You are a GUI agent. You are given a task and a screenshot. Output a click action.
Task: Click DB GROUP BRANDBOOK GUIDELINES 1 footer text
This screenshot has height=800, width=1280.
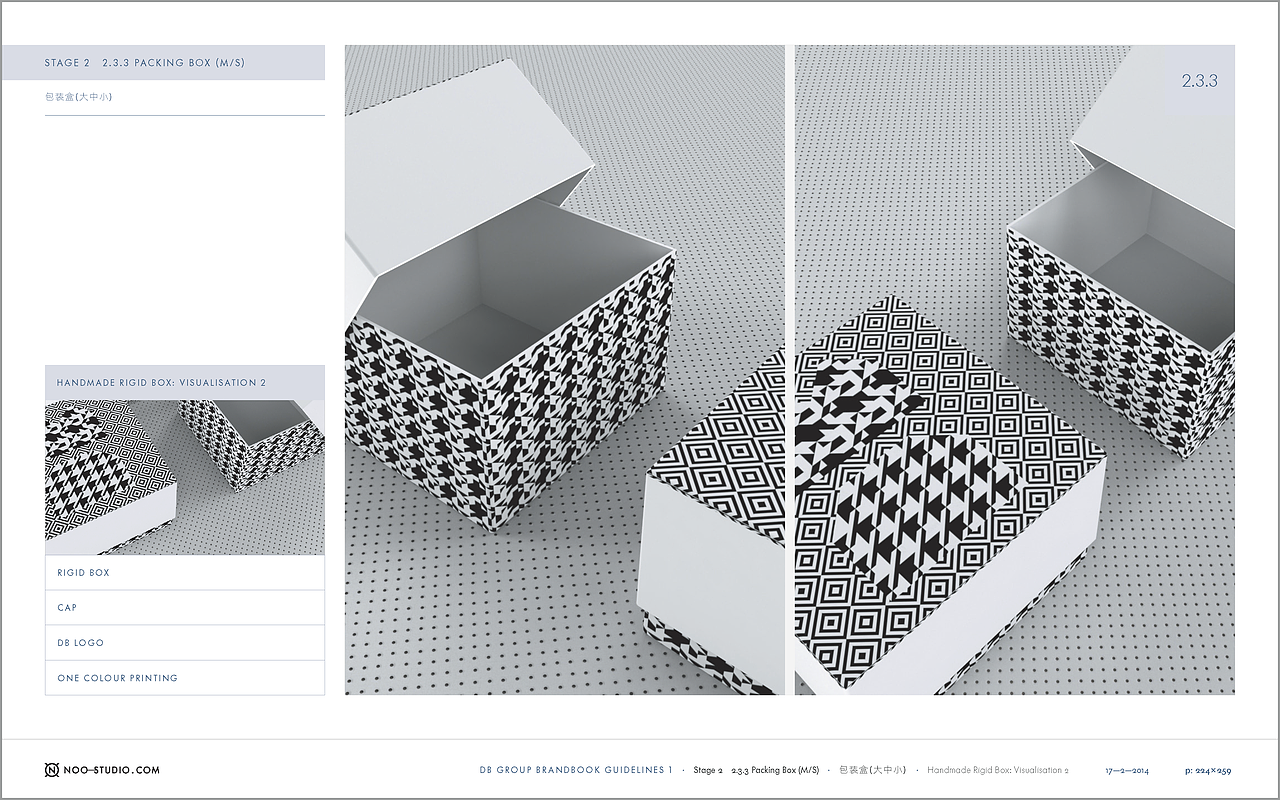576,770
